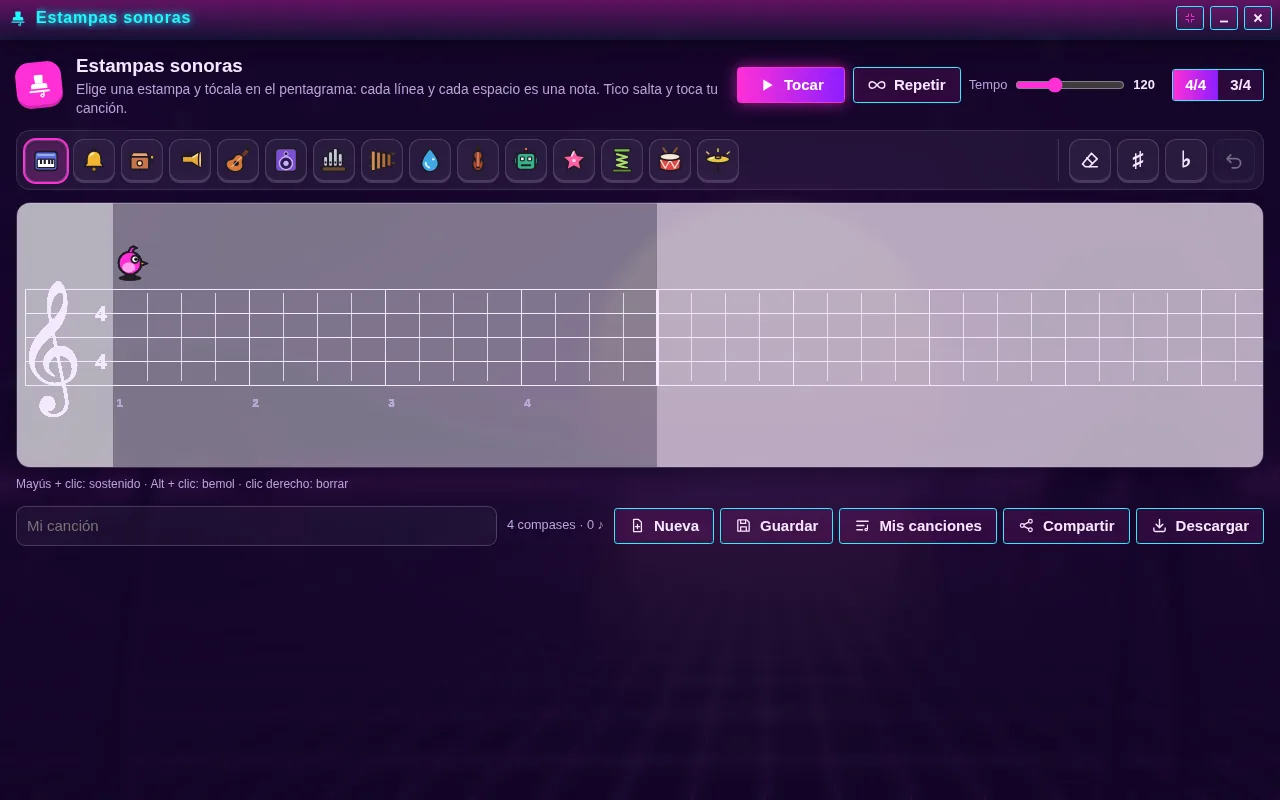Screen dimensions: 1280x800
Task: Focus the Mi canción name field
Action: pos(256,526)
